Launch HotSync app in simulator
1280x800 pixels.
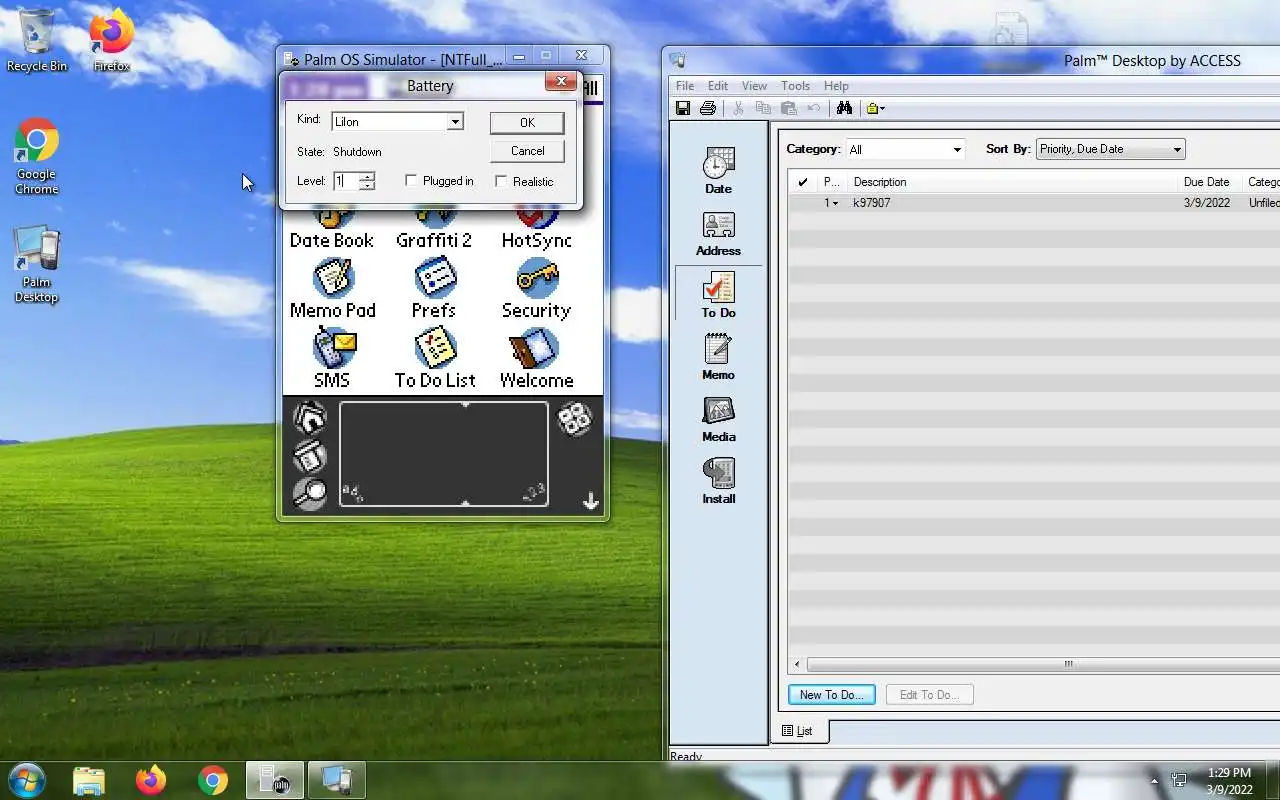(x=536, y=228)
